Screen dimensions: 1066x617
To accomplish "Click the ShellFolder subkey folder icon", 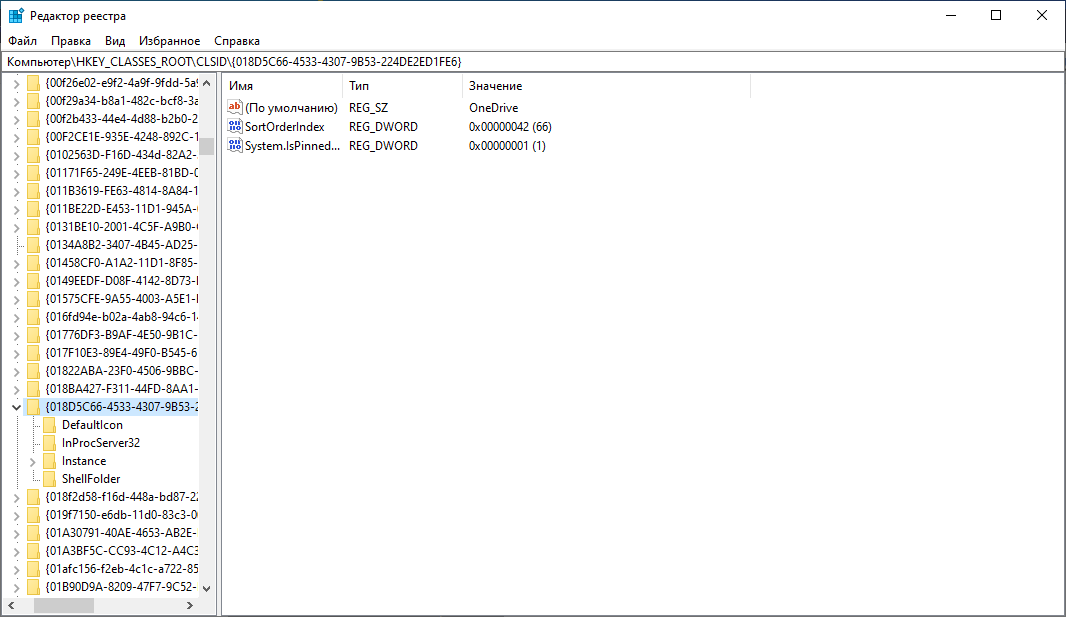I will [x=50, y=479].
